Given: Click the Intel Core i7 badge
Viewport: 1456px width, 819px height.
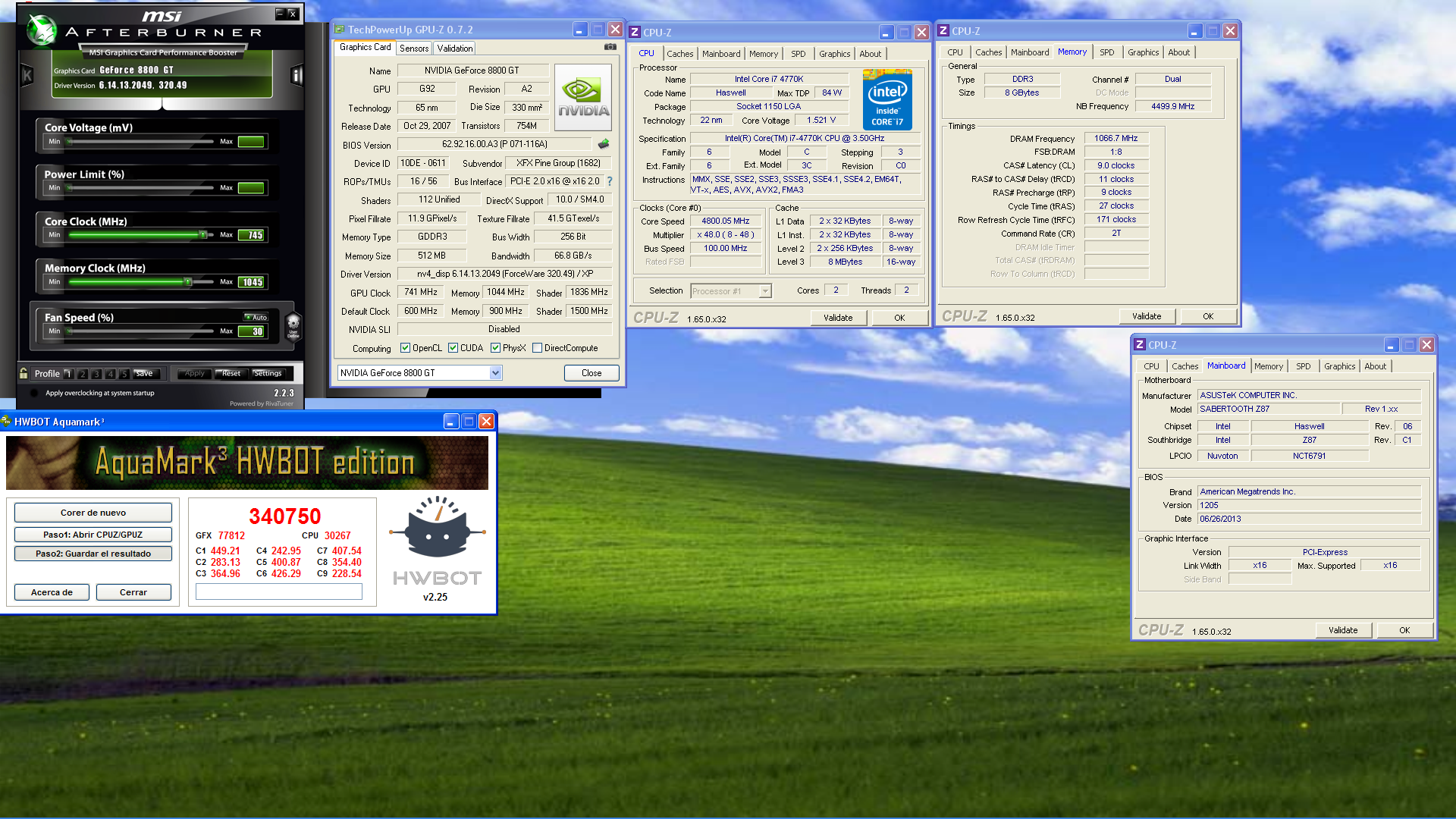Looking at the screenshot, I should 887,100.
